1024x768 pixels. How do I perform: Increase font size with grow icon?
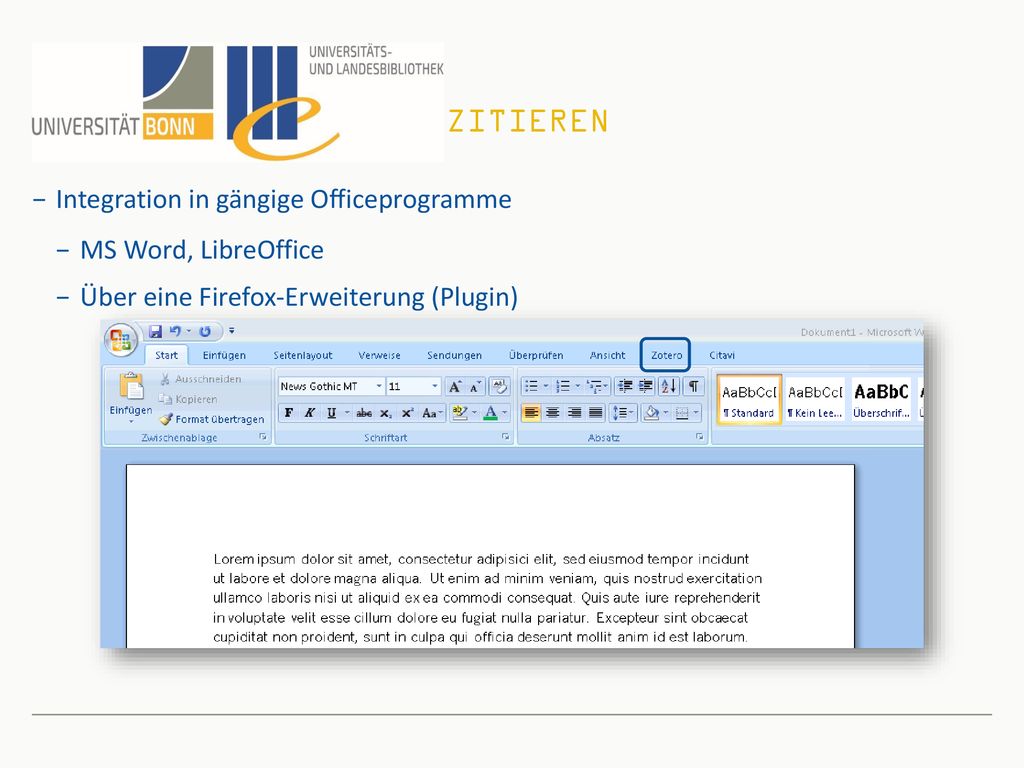[455, 386]
